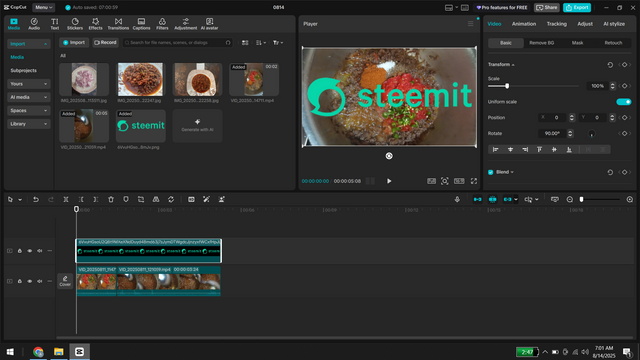Open the Text panel

(x=55, y=24)
